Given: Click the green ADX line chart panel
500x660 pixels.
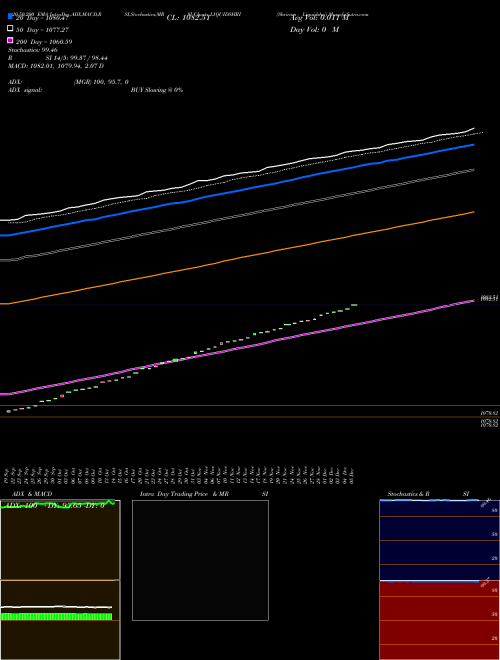Looking at the screenshot, I should pos(60,540).
